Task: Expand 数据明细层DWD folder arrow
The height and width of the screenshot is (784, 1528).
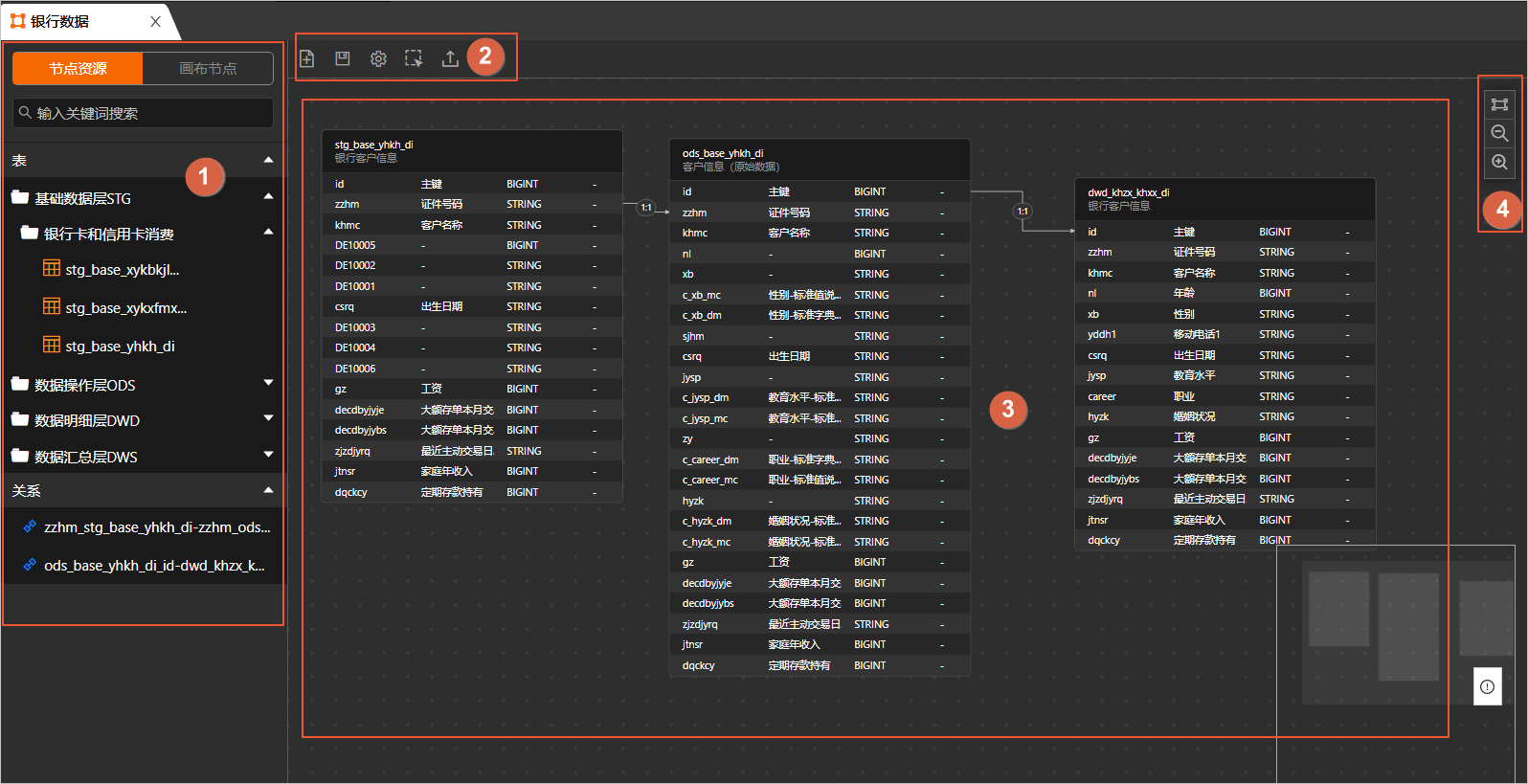Action: point(268,417)
